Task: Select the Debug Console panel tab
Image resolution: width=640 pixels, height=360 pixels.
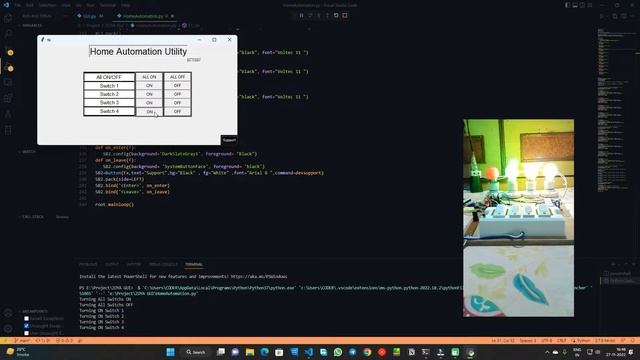Action: tap(163, 264)
